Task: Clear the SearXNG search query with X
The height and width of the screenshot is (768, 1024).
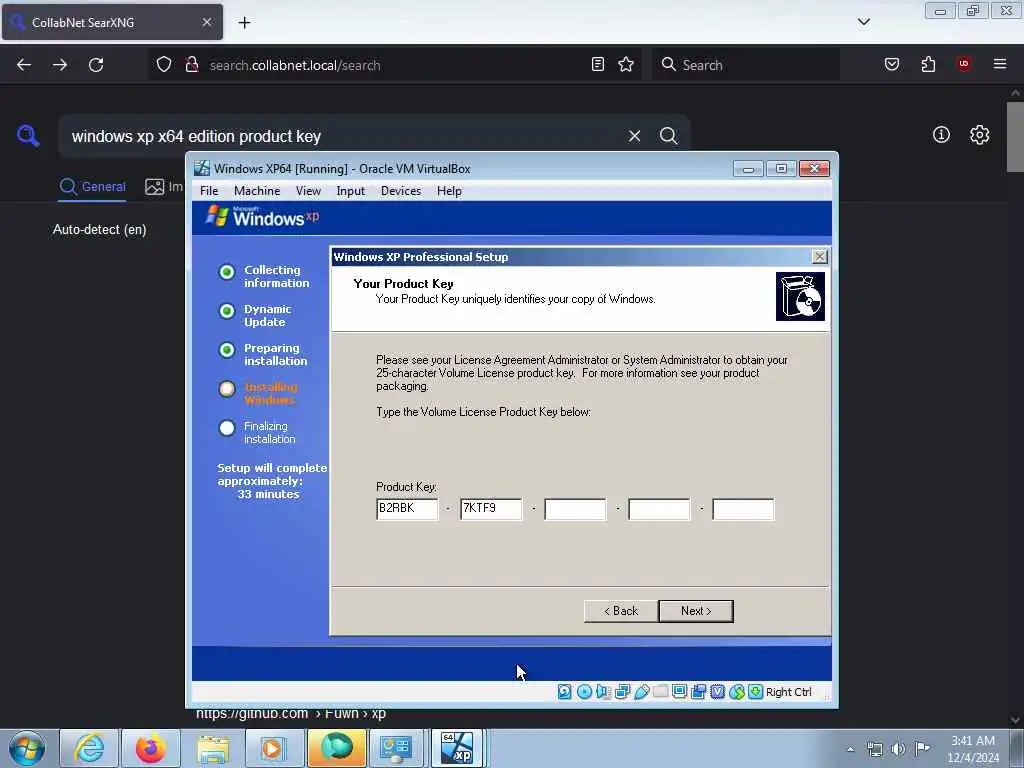Action: (x=634, y=136)
